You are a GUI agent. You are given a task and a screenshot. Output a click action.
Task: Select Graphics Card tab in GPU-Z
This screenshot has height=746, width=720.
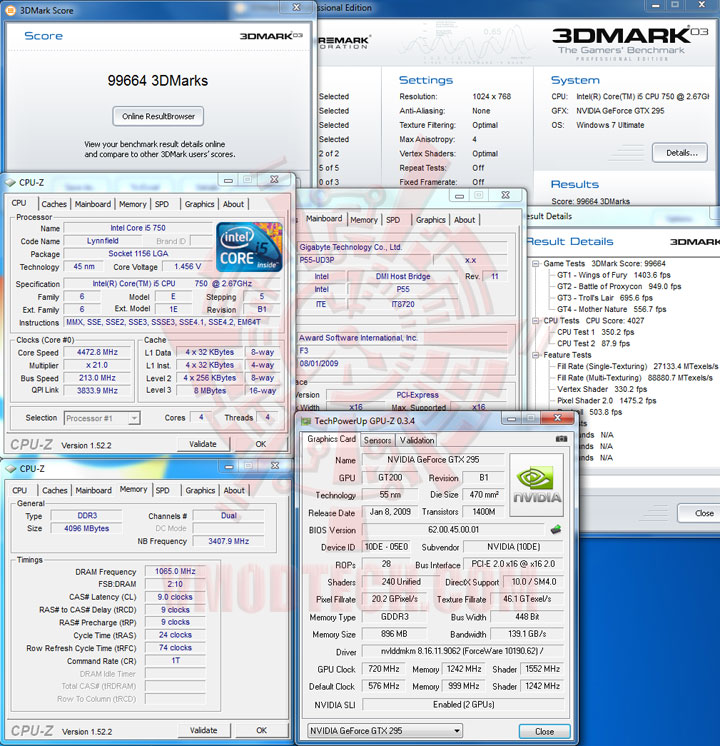[332, 439]
